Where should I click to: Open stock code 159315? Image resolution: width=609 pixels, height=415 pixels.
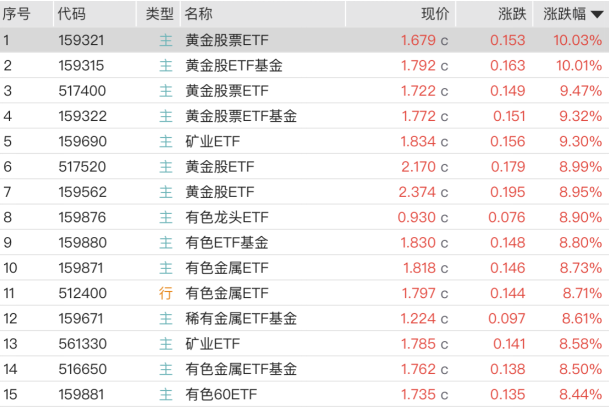(79, 65)
